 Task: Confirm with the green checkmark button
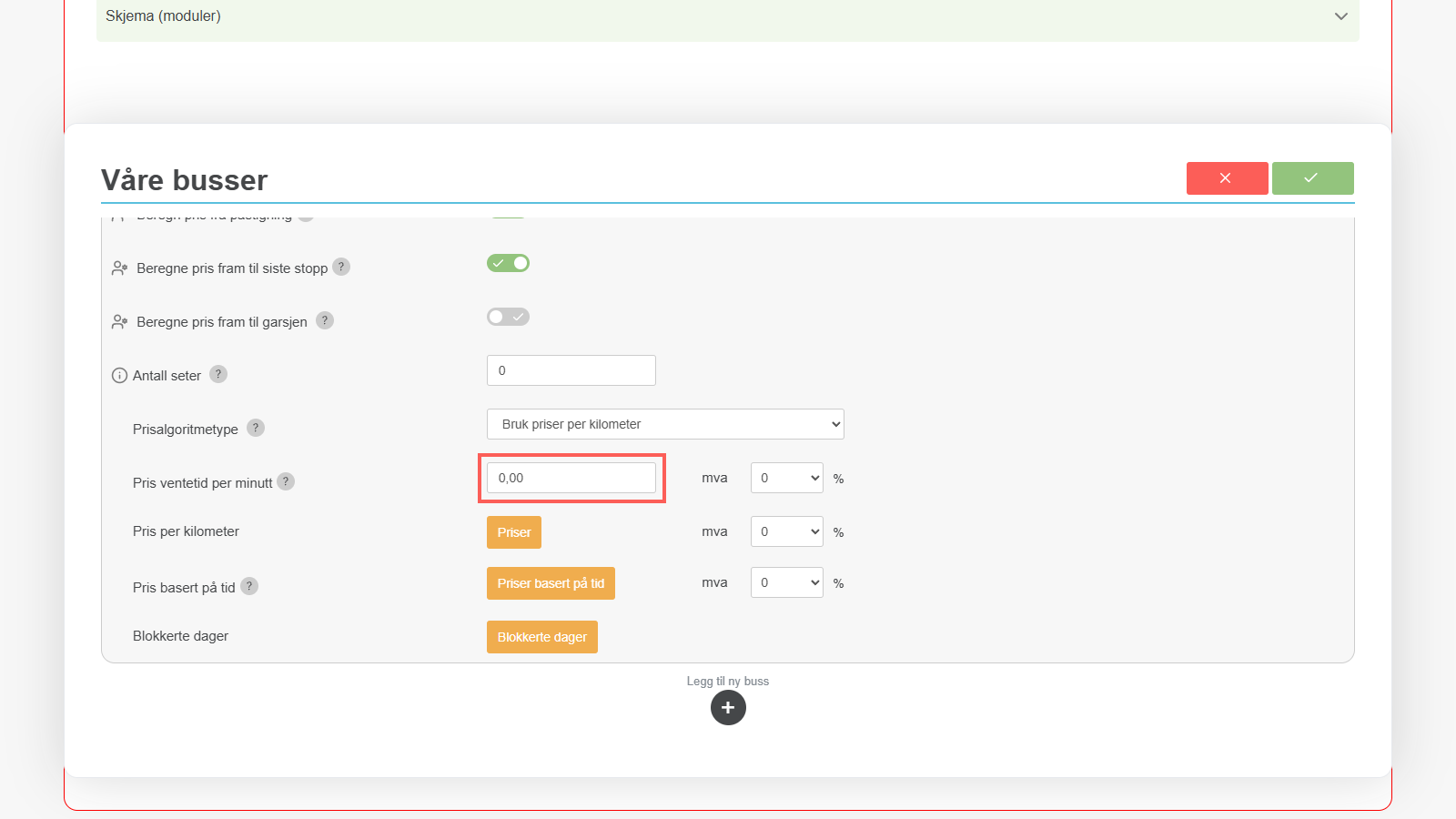tap(1312, 178)
